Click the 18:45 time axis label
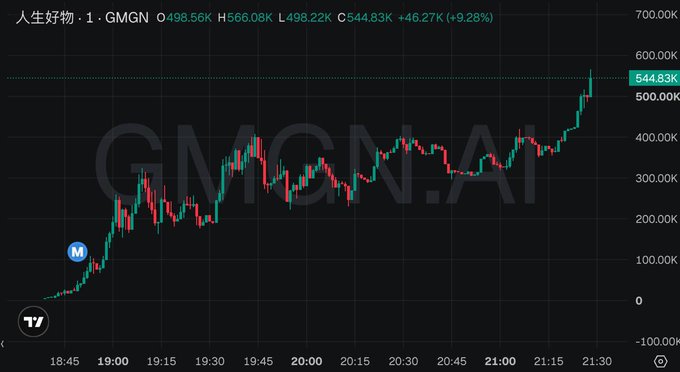 [x=65, y=361]
